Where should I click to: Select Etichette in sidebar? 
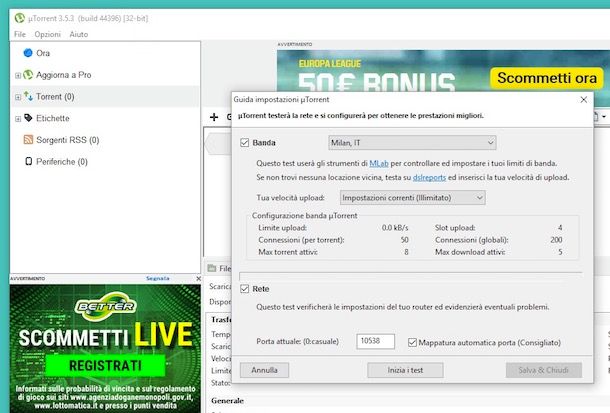pos(53,118)
